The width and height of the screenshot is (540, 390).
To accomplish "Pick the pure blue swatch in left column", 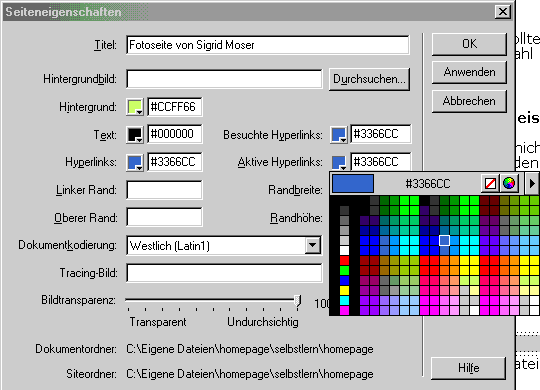I will [344, 280].
